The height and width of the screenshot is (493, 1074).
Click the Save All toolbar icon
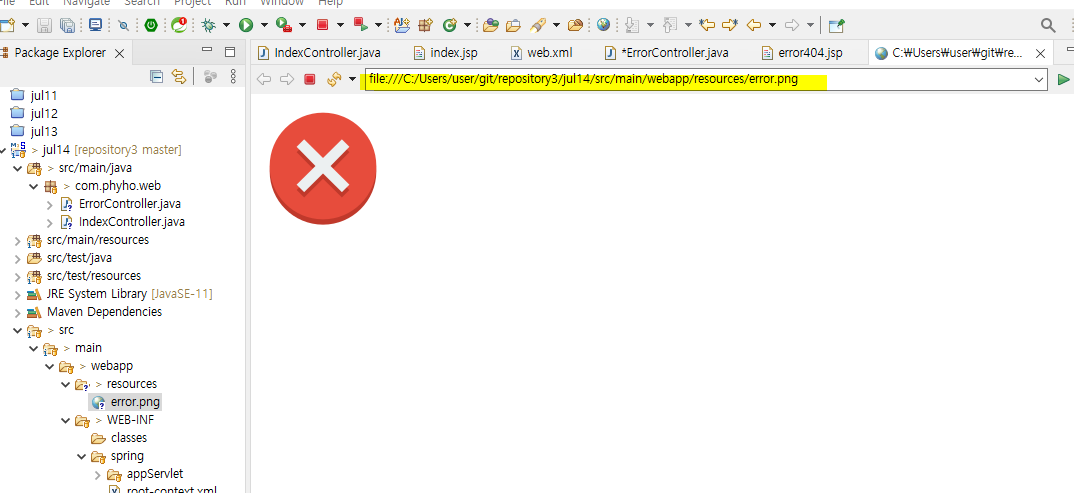tap(67, 25)
